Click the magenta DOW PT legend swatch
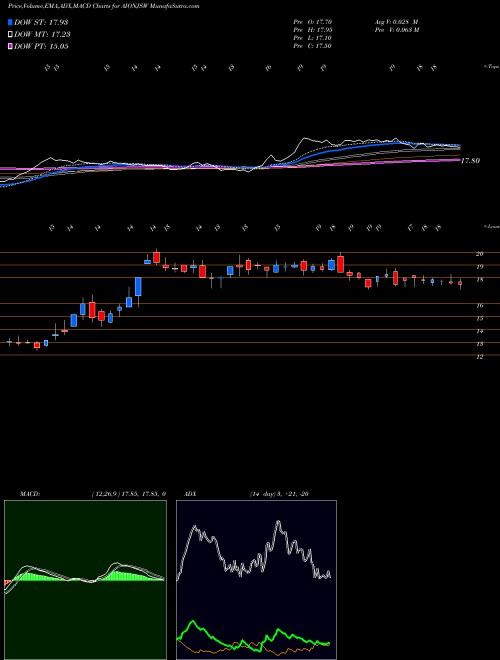The width and height of the screenshot is (500, 660). pyautogui.click(x=10, y=46)
